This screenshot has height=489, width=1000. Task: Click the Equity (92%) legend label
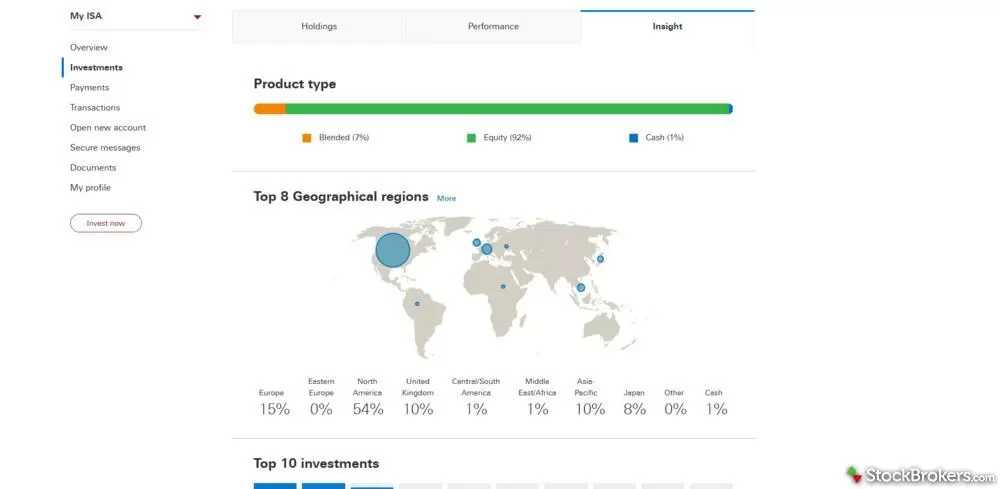pyautogui.click(x=507, y=138)
